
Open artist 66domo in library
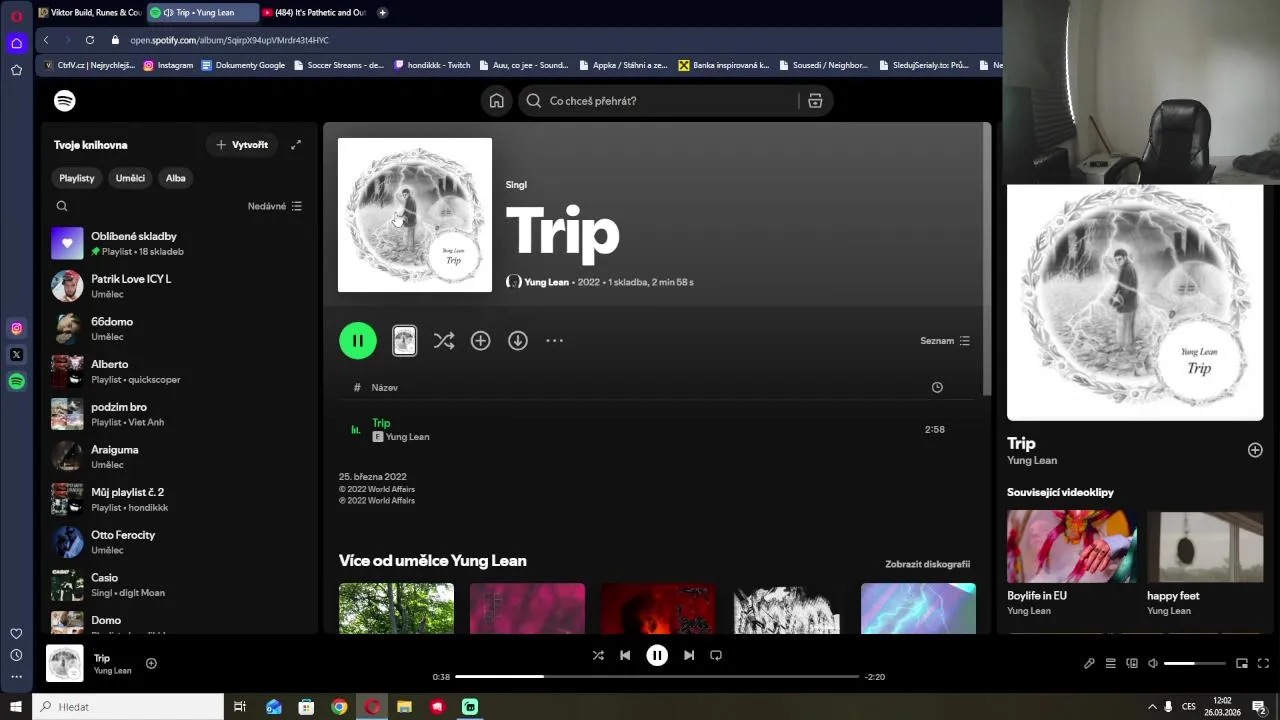(x=179, y=329)
